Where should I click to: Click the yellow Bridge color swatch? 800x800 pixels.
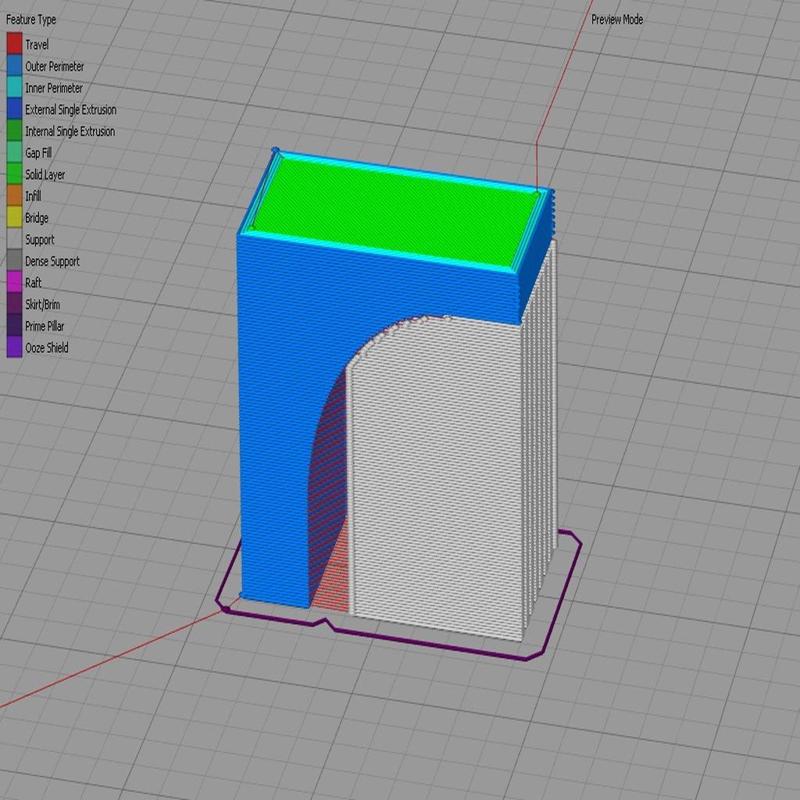14,218
